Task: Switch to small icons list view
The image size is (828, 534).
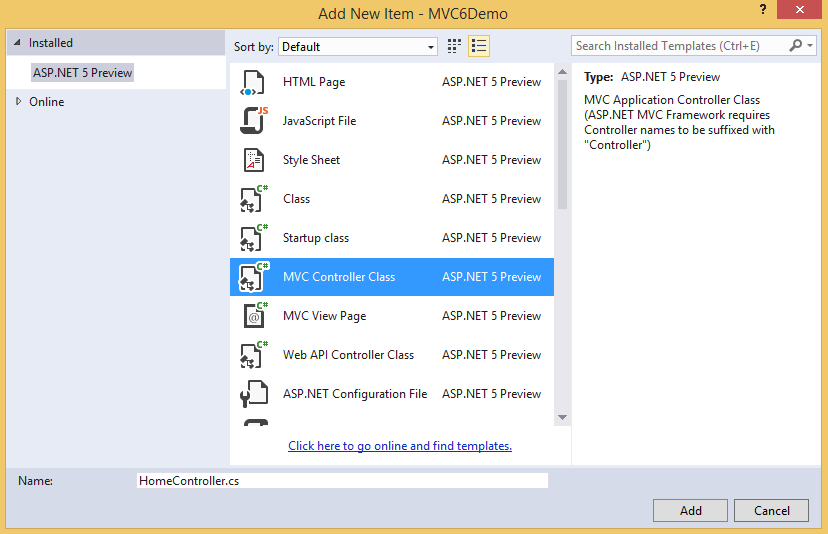Action: [479, 46]
